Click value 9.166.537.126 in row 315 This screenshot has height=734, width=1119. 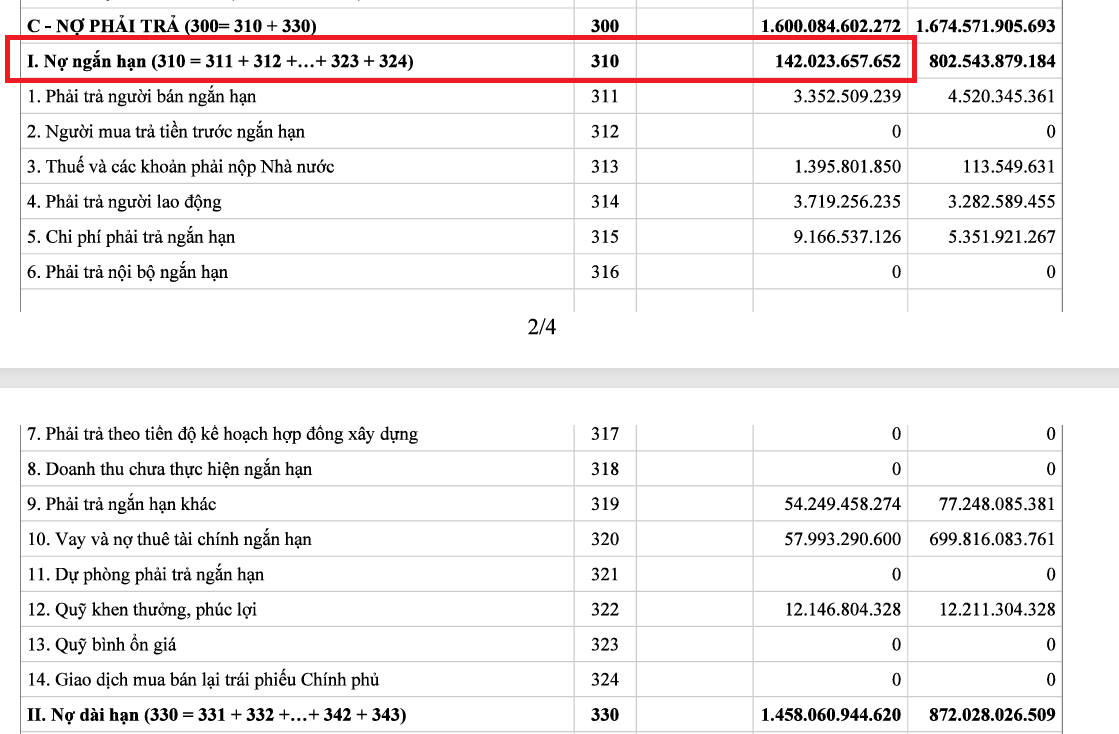click(x=847, y=237)
